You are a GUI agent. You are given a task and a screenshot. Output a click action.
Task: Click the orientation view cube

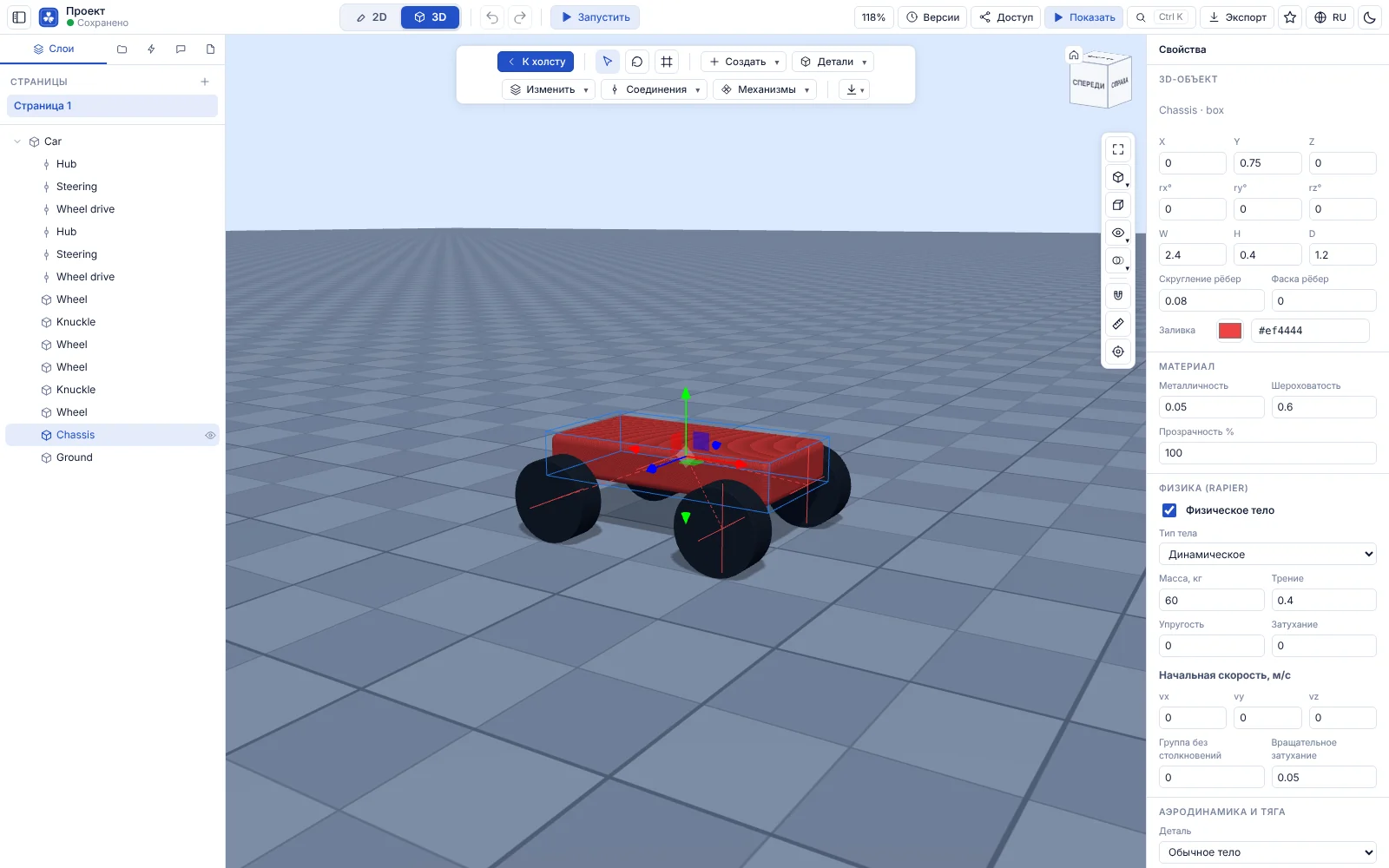tap(1101, 80)
